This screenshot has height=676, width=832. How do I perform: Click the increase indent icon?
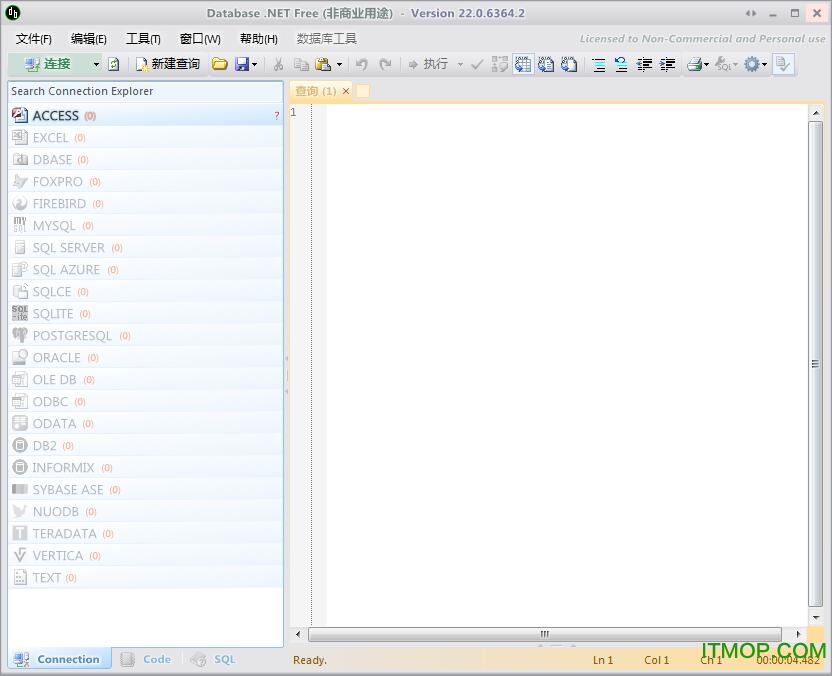coord(667,65)
